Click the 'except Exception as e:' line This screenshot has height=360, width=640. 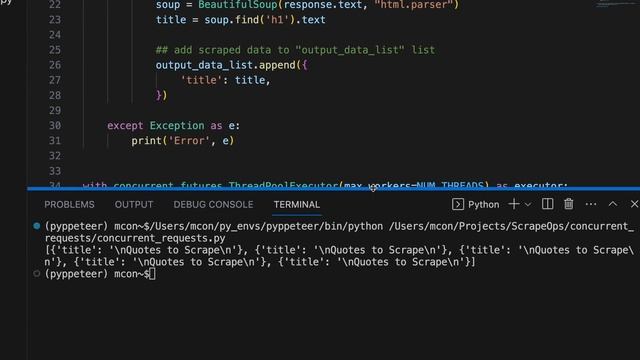point(173,126)
